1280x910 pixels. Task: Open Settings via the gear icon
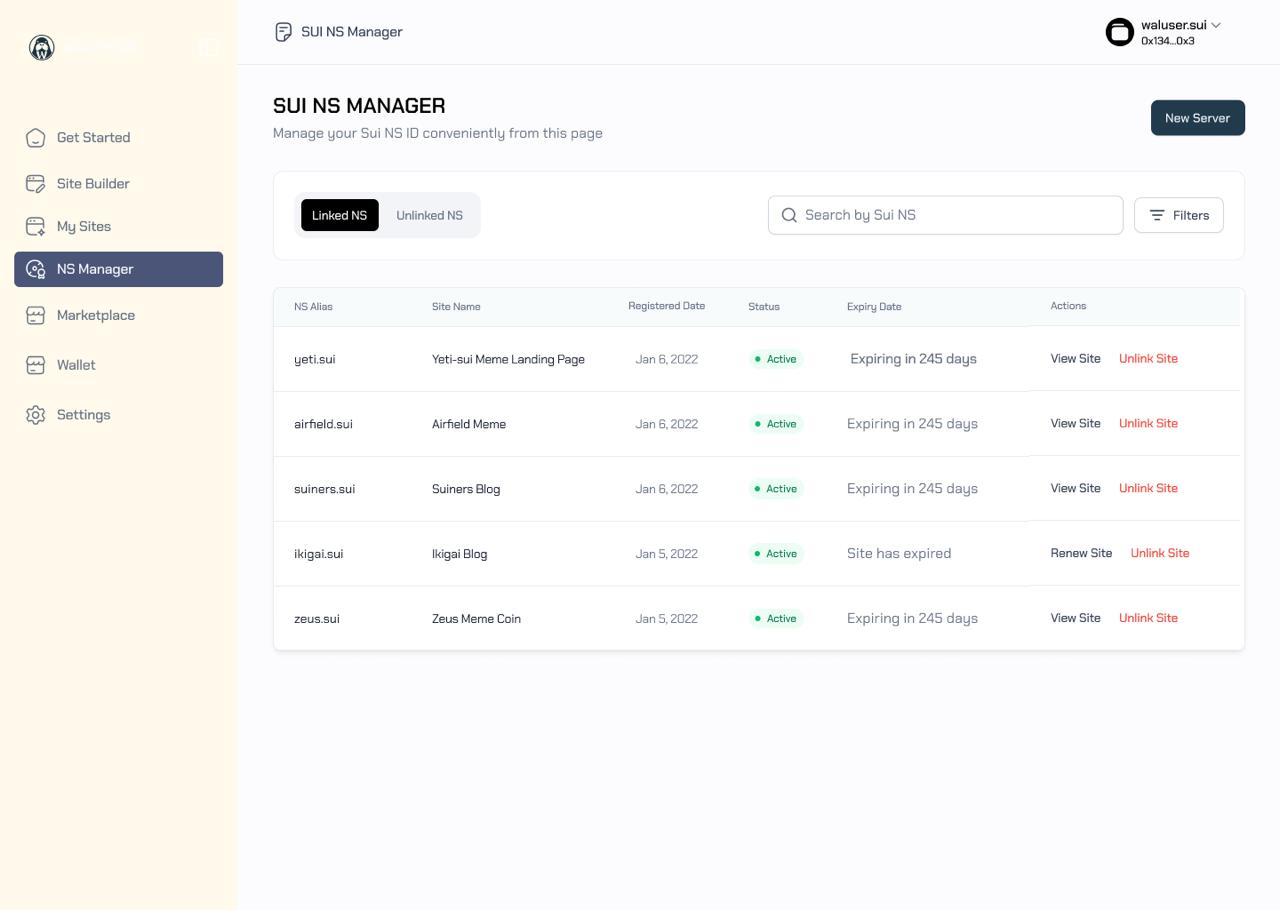click(x=36, y=414)
